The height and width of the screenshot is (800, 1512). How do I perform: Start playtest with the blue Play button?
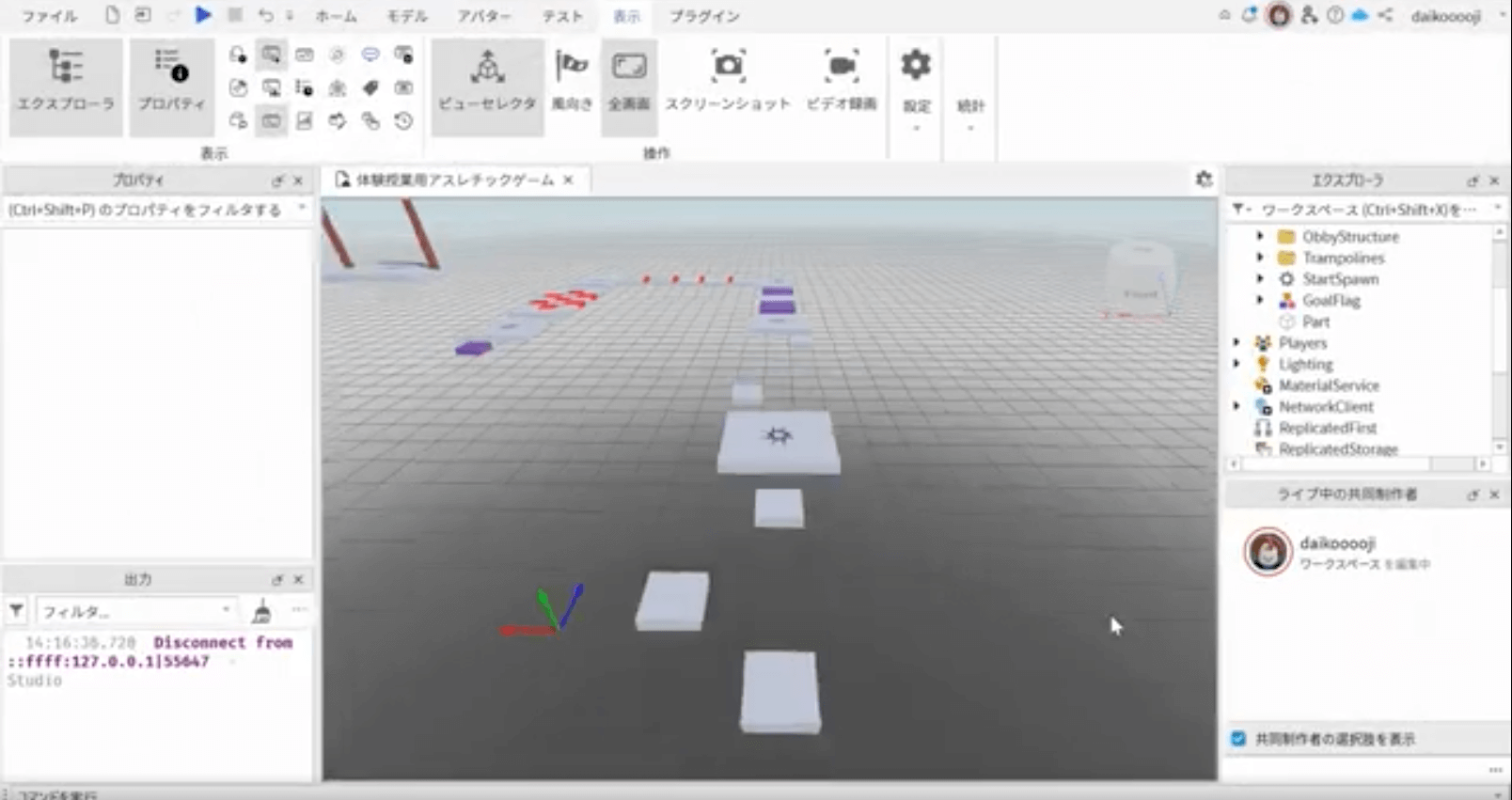[202, 15]
